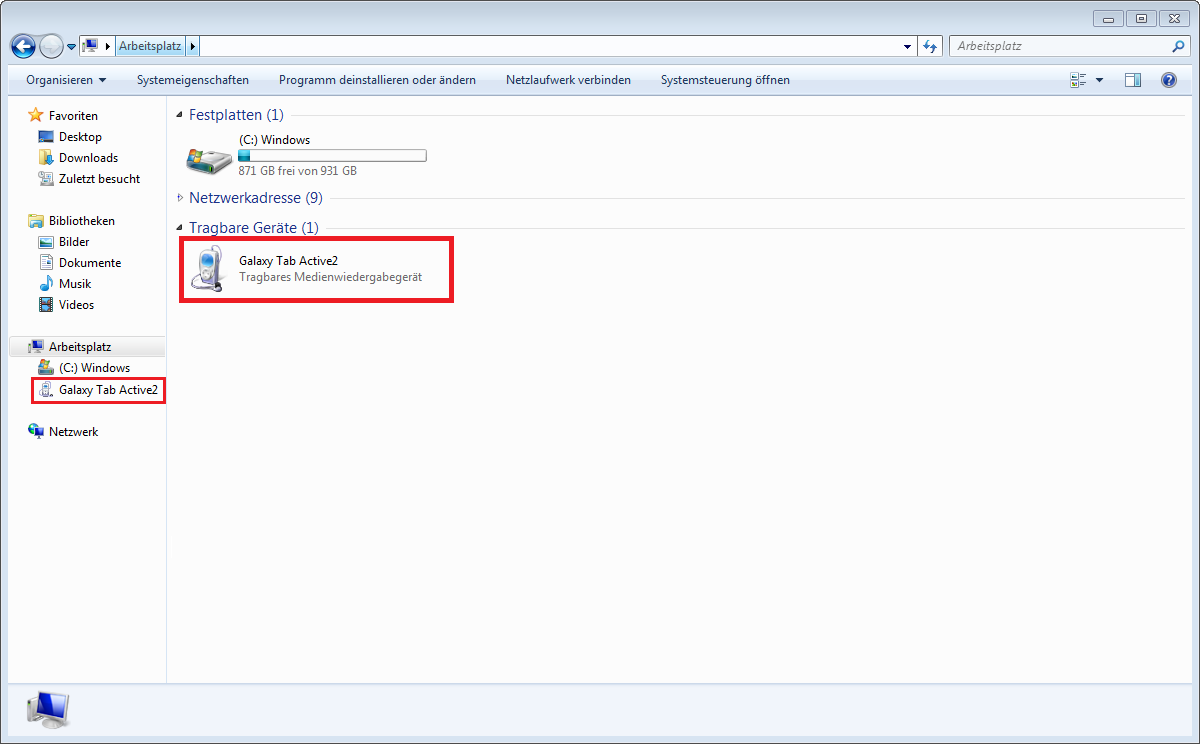This screenshot has height=744, width=1200.
Task: Click the C: drive storage usage bar
Action: coord(332,156)
